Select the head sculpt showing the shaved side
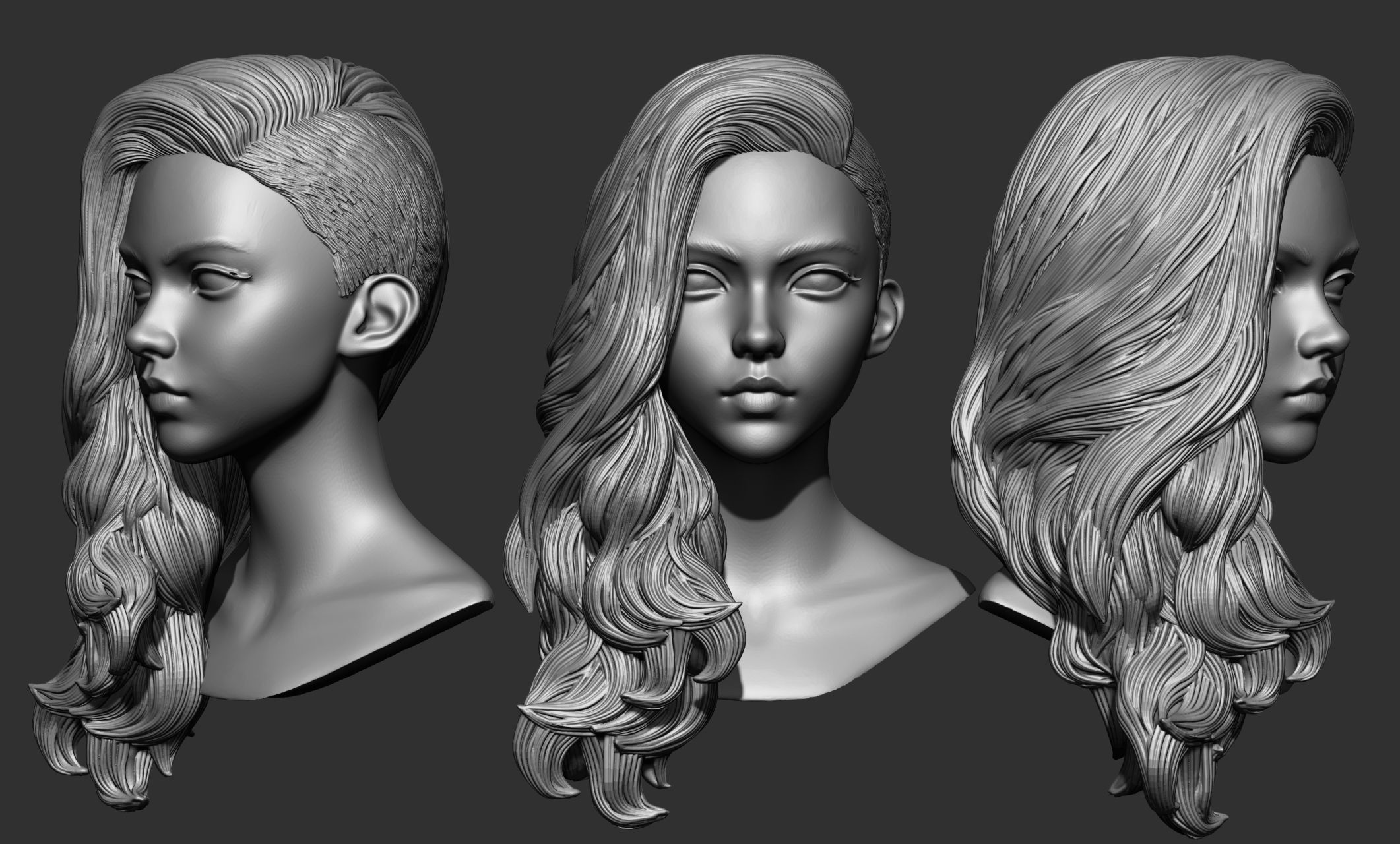The image size is (1400, 844). [261, 432]
